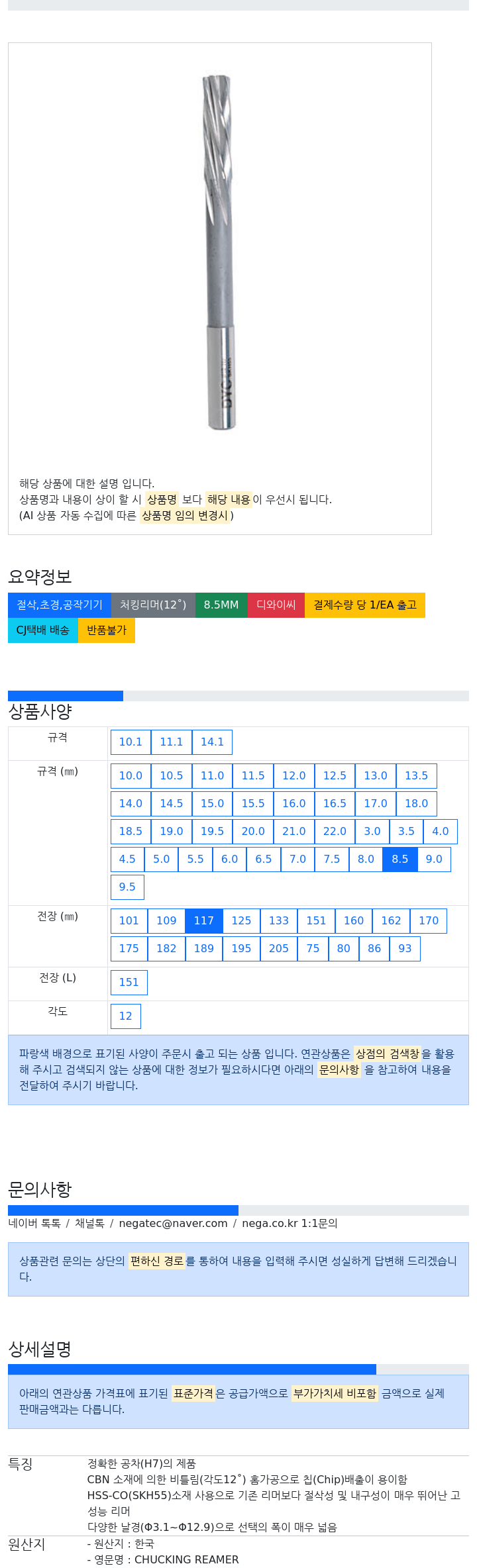Viewport: 477px width, 1568px height.
Task: Select the 9.5 size option
Action: [x=127, y=887]
